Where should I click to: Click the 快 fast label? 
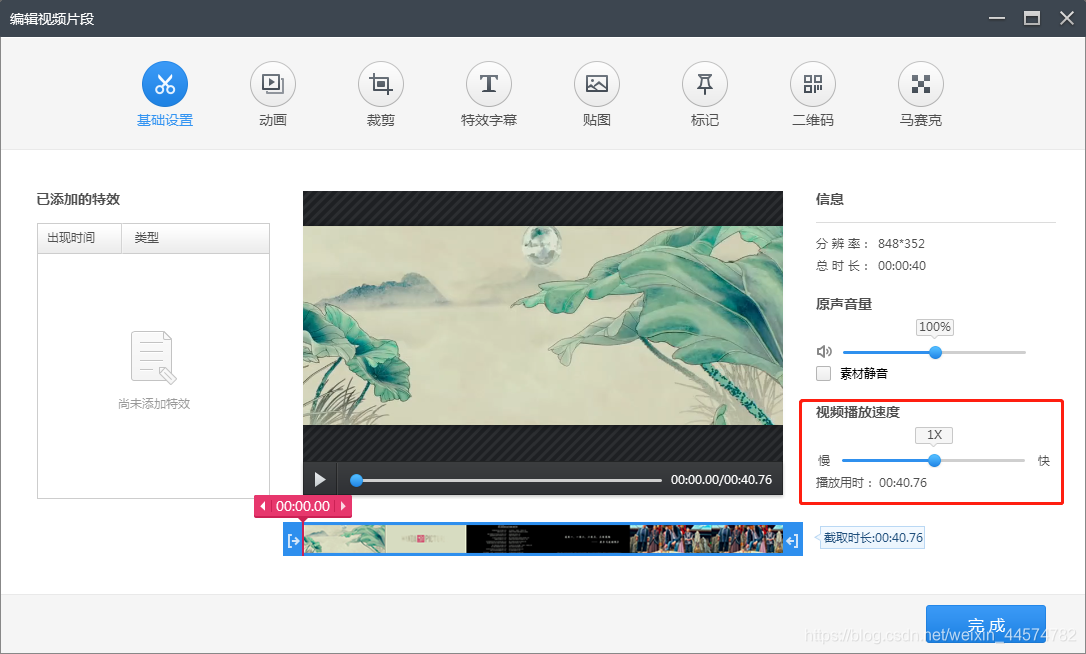(x=1044, y=461)
